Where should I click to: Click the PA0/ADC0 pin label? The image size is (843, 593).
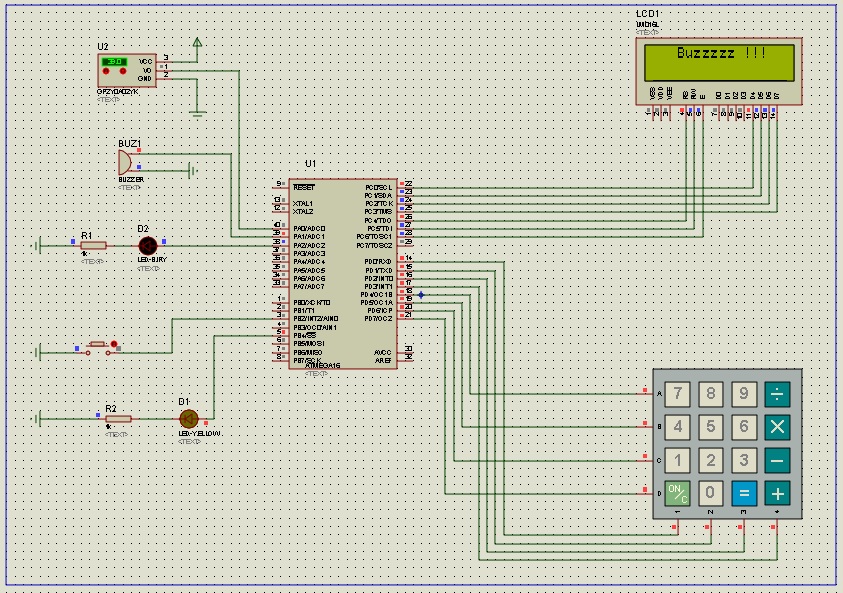pos(309,228)
